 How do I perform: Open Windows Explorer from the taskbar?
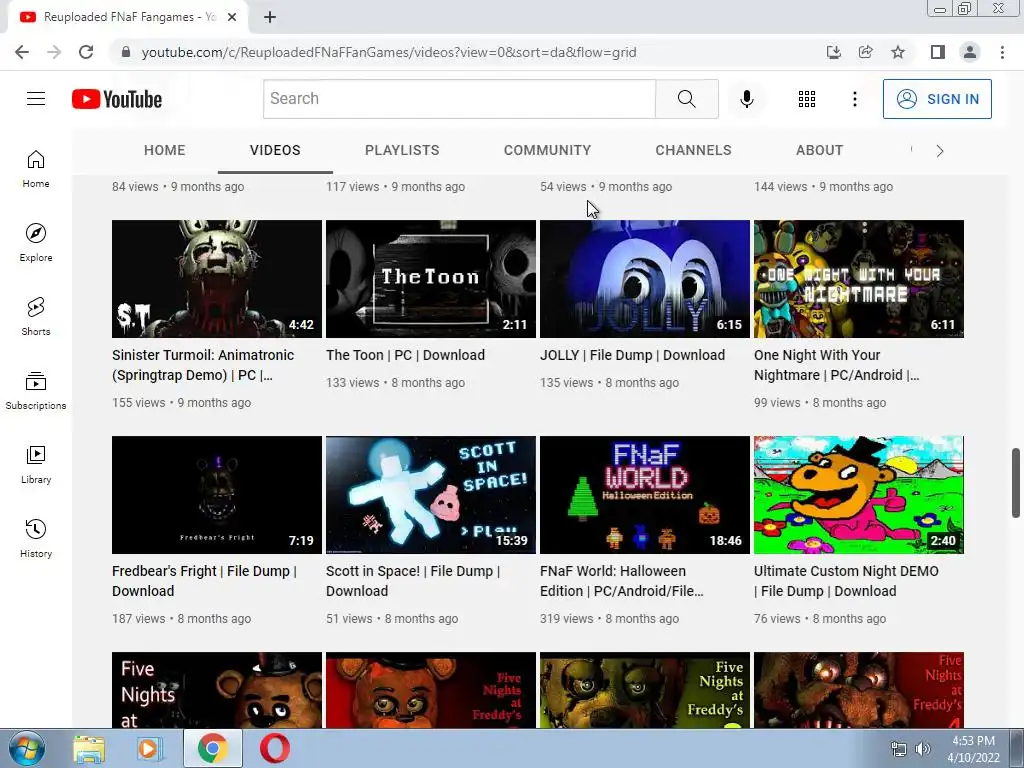89,748
